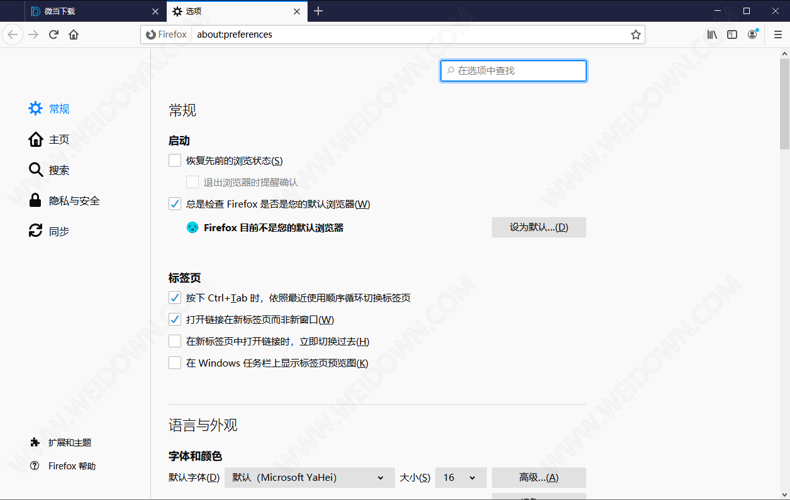Click the Firefox 帮助 question mark icon
Viewport: 790px width, 500px height.
(x=35, y=466)
